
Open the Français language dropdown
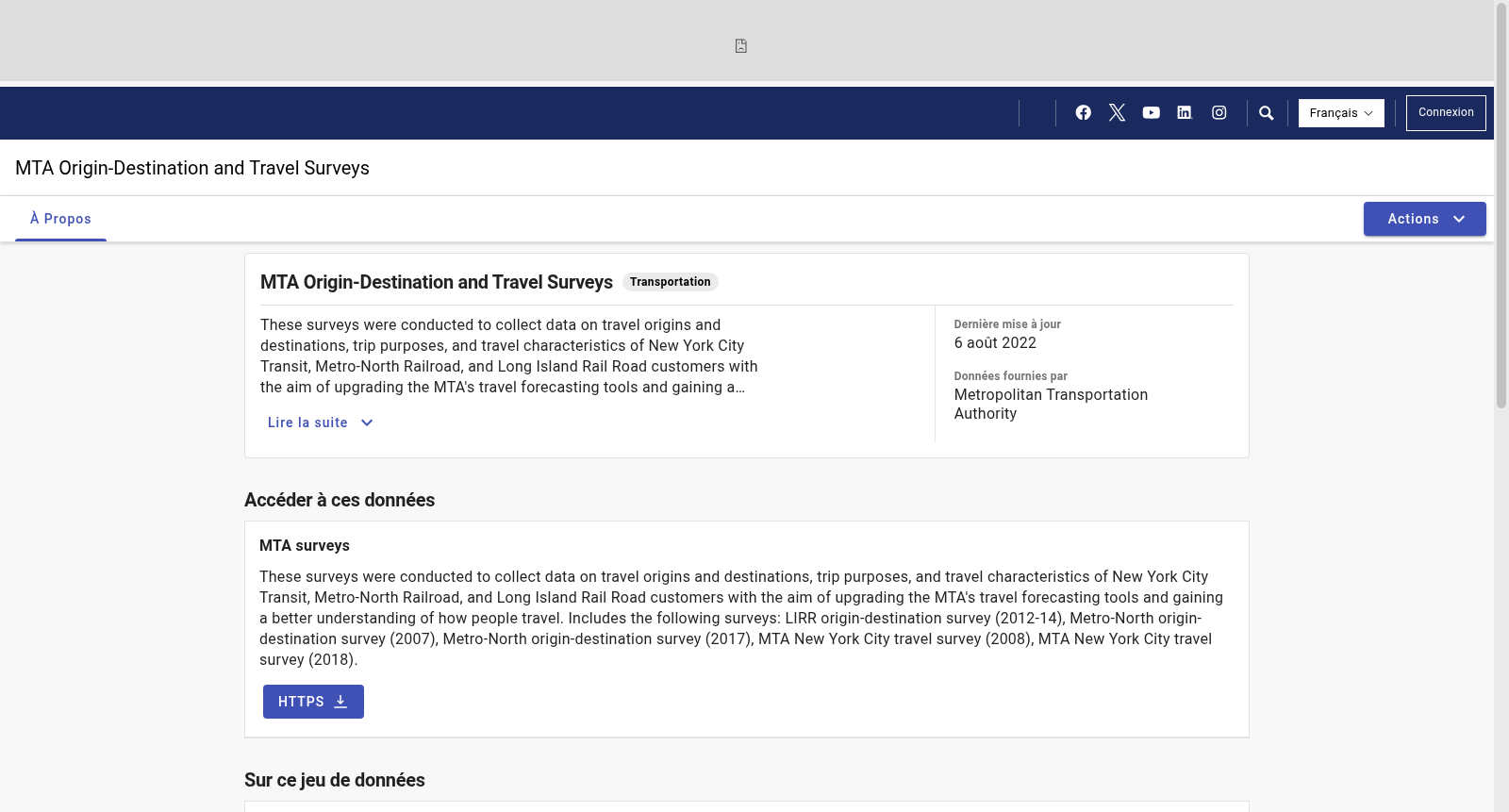click(x=1341, y=113)
